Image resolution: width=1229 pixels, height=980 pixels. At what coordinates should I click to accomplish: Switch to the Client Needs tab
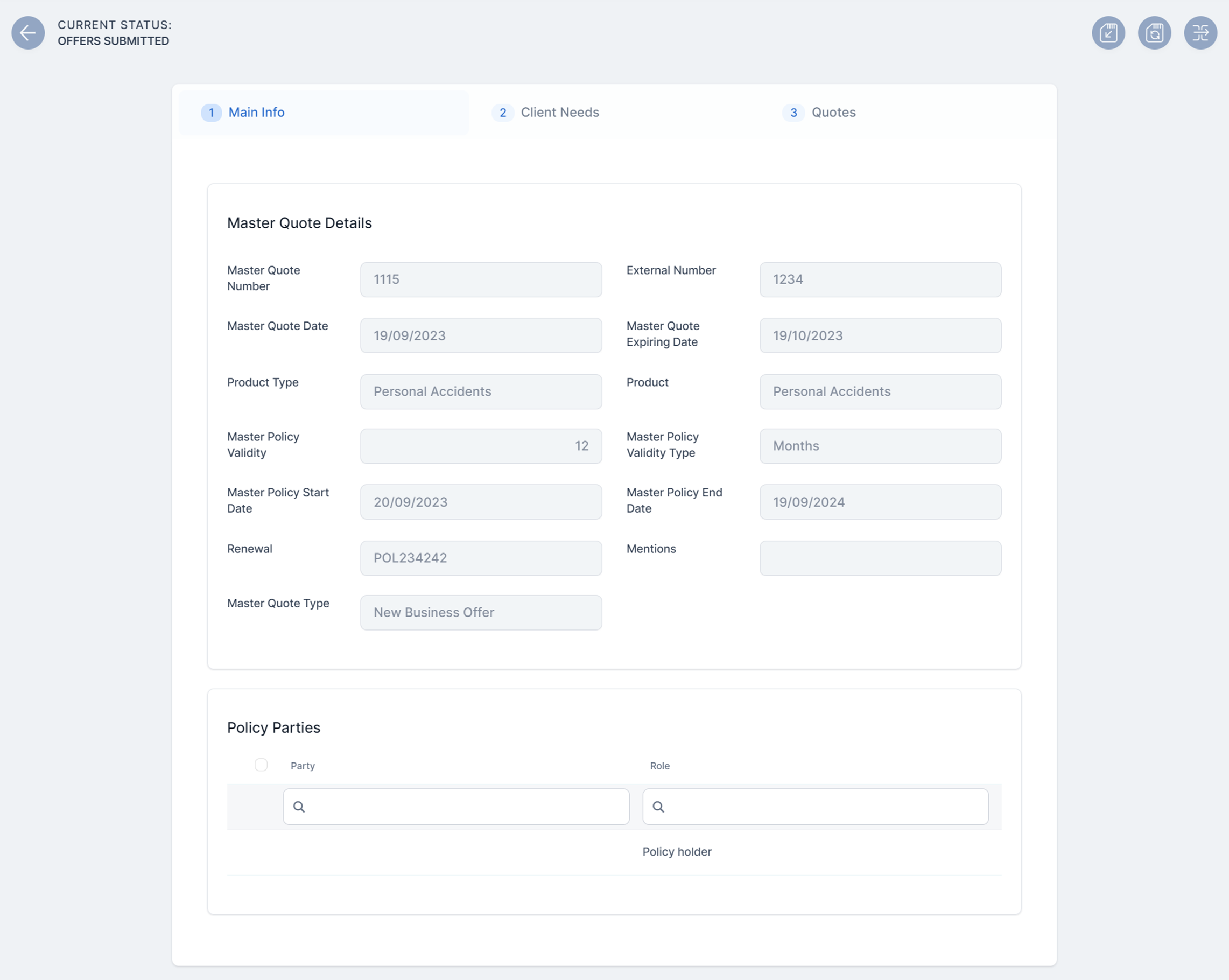559,113
